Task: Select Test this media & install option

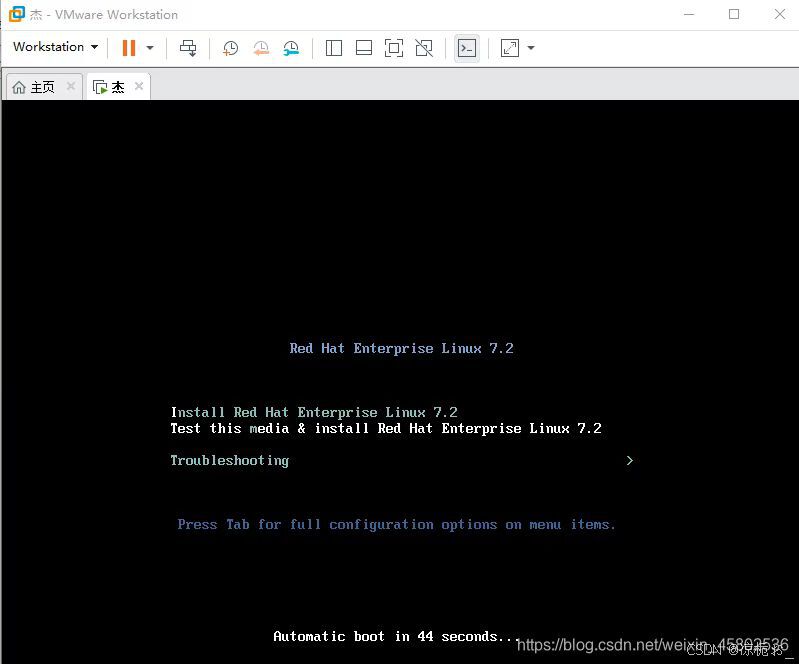Action: [386, 428]
